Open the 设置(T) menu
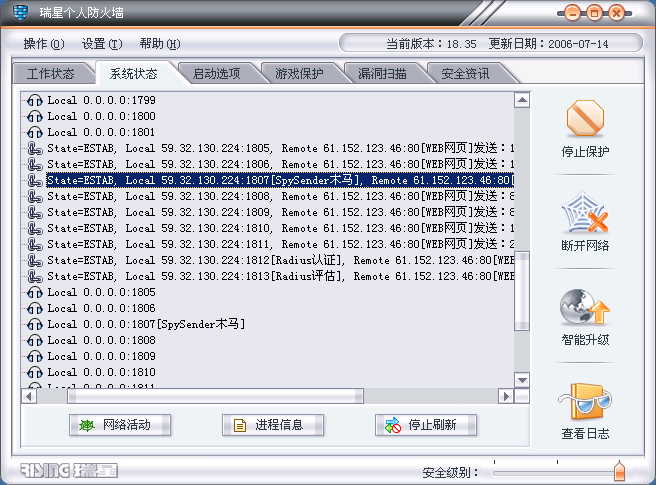The image size is (656, 485). (102, 44)
